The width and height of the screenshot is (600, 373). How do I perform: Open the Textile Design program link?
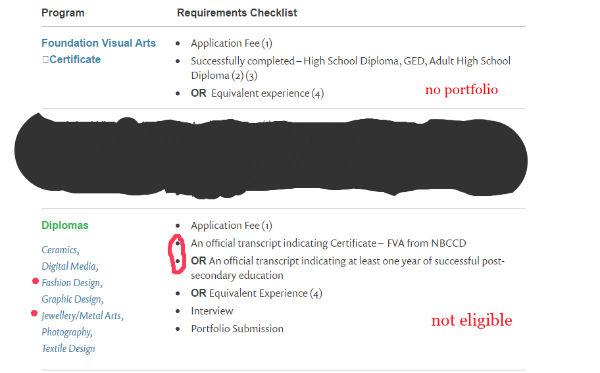68,349
